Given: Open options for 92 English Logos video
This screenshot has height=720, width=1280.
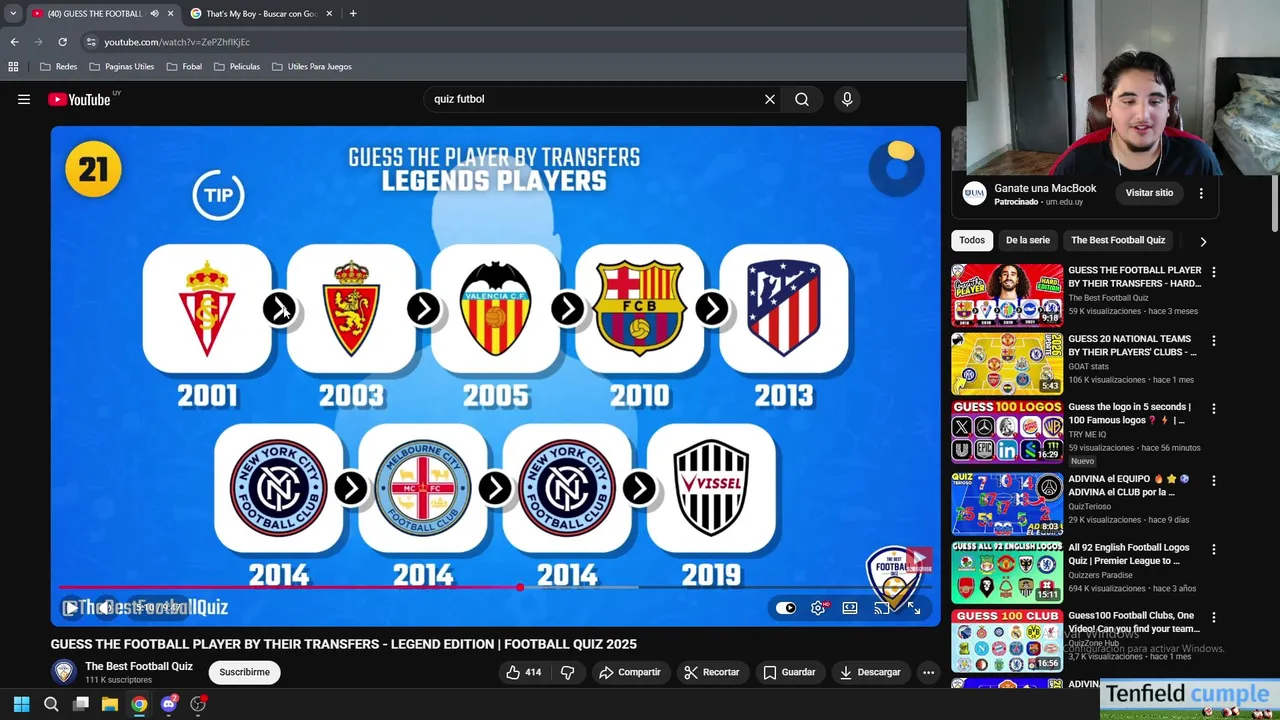Looking at the screenshot, I should coord(1214,550).
